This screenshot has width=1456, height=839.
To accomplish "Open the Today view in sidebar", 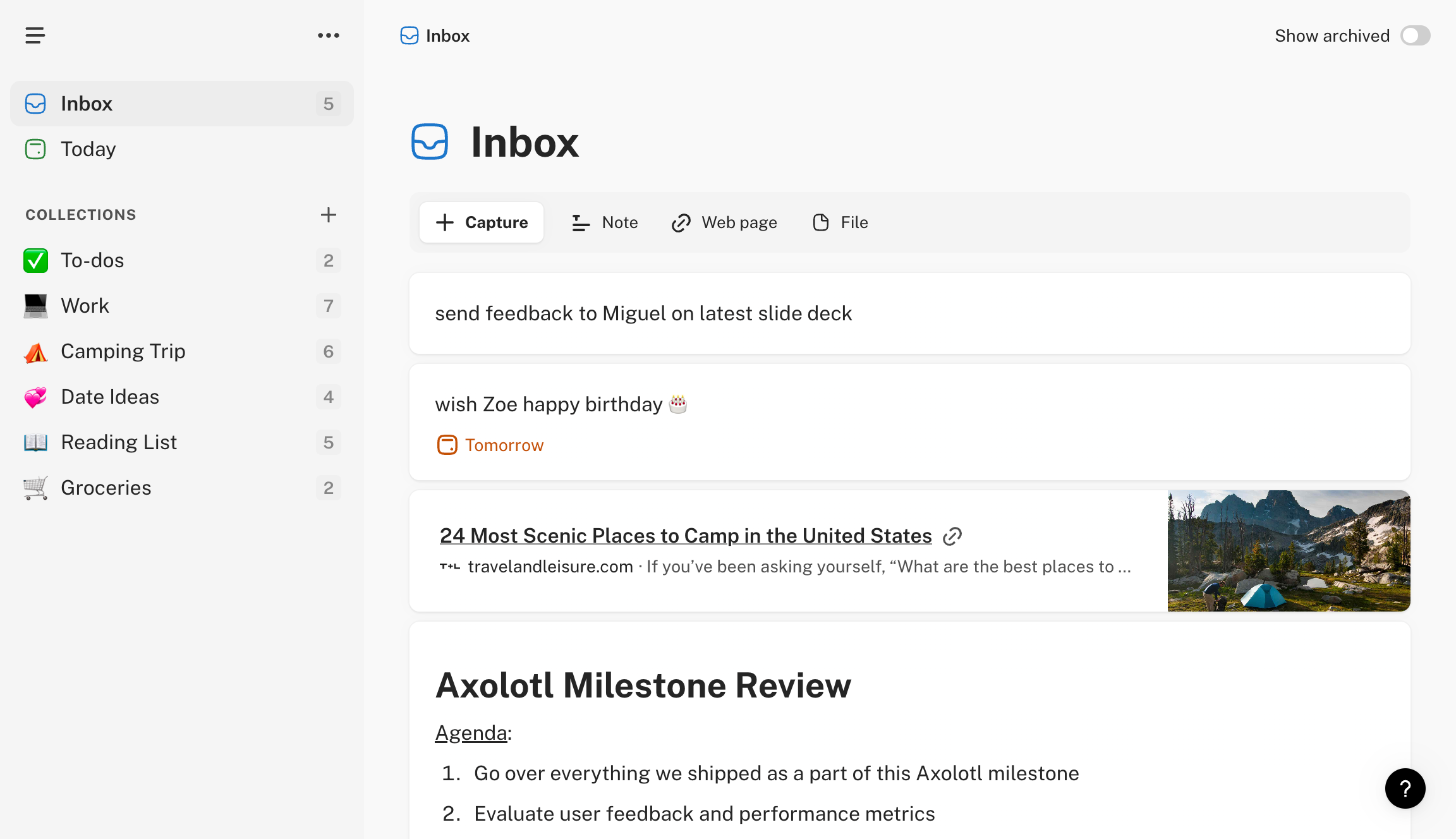I will click(88, 149).
